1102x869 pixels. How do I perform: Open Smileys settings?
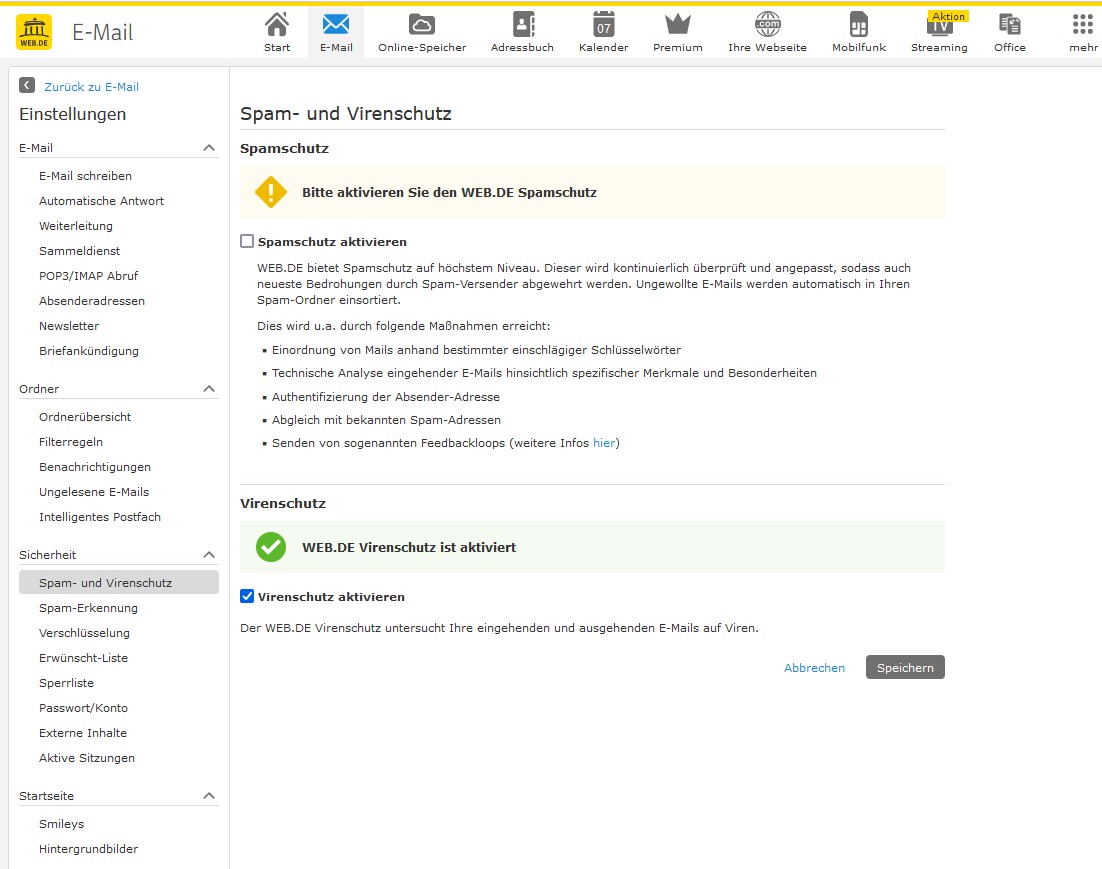(x=61, y=824)
